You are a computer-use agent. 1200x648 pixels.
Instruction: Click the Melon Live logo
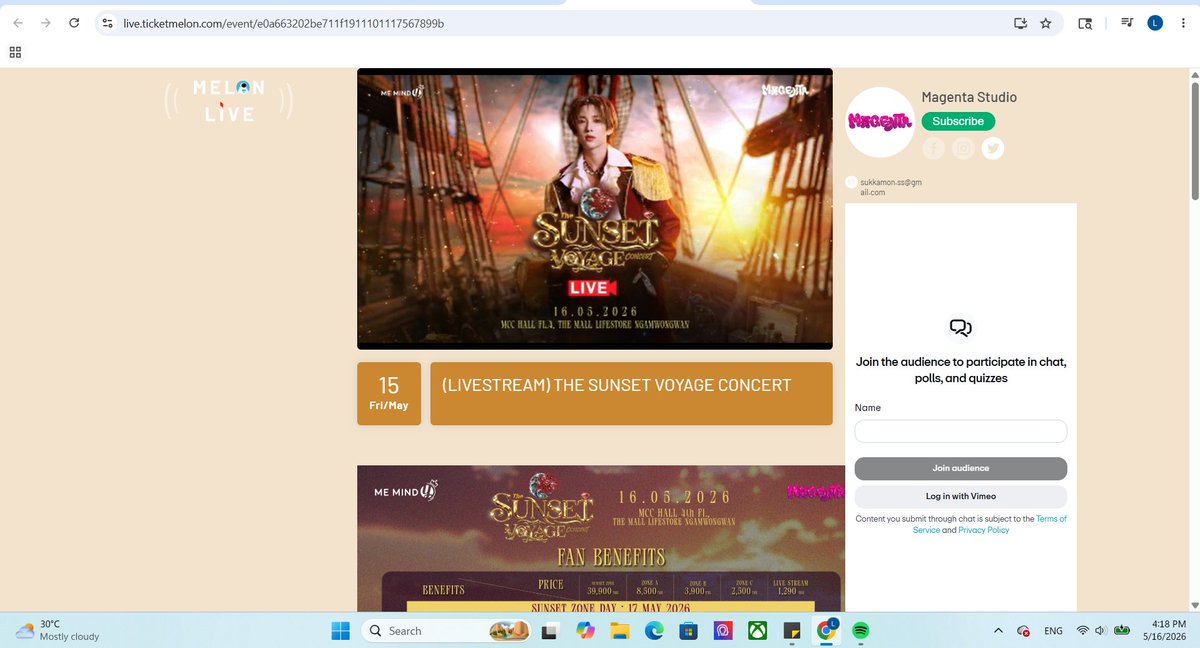pos(229,100)
